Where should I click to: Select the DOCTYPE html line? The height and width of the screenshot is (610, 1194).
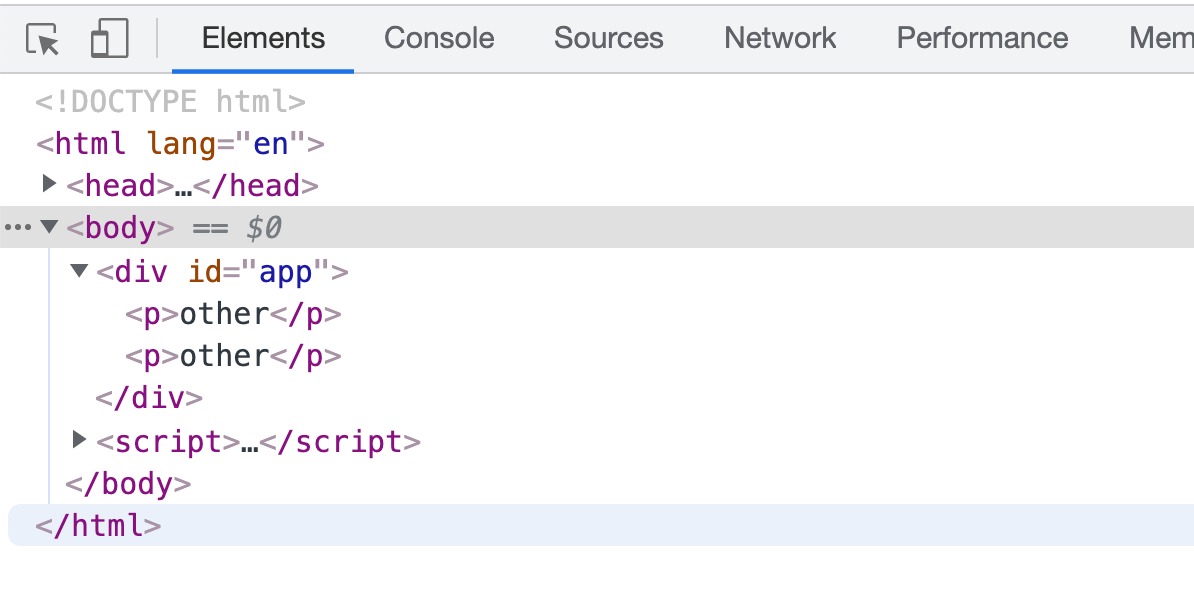pyautogui.click(x=171, y=101)
